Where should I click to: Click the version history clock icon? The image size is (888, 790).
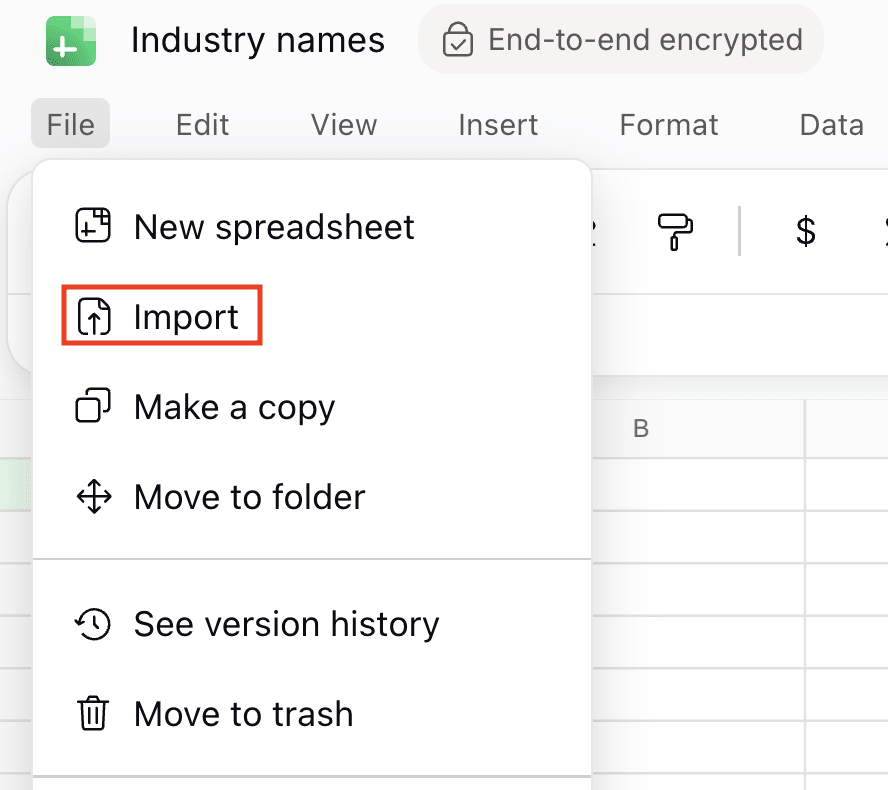[x=93, y=624]
